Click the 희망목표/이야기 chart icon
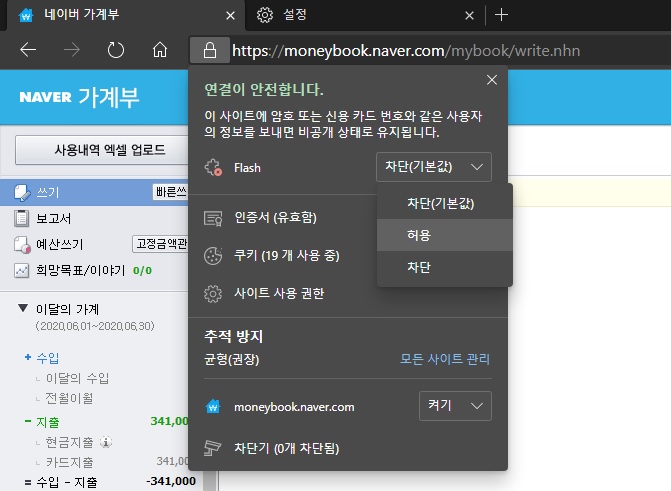The width and height of the screenshot is (671, 491). point(21,271)
